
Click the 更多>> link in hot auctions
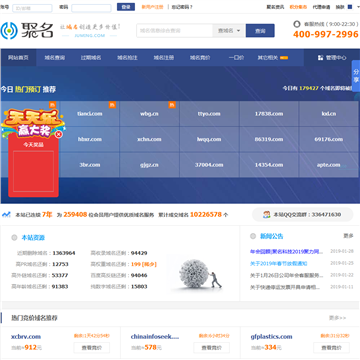click(x=338, y=318)
